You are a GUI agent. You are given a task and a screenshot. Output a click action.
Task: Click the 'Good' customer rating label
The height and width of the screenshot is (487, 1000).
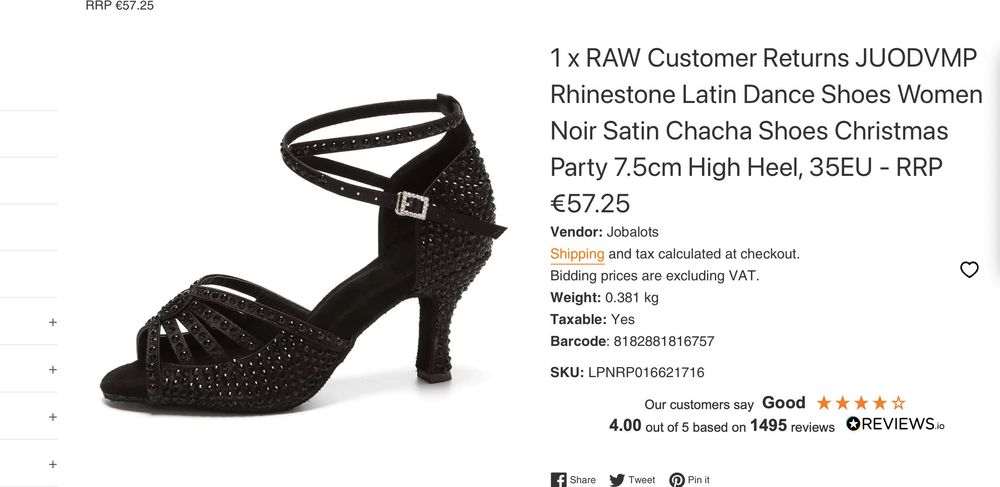click(x=783, y=403)
